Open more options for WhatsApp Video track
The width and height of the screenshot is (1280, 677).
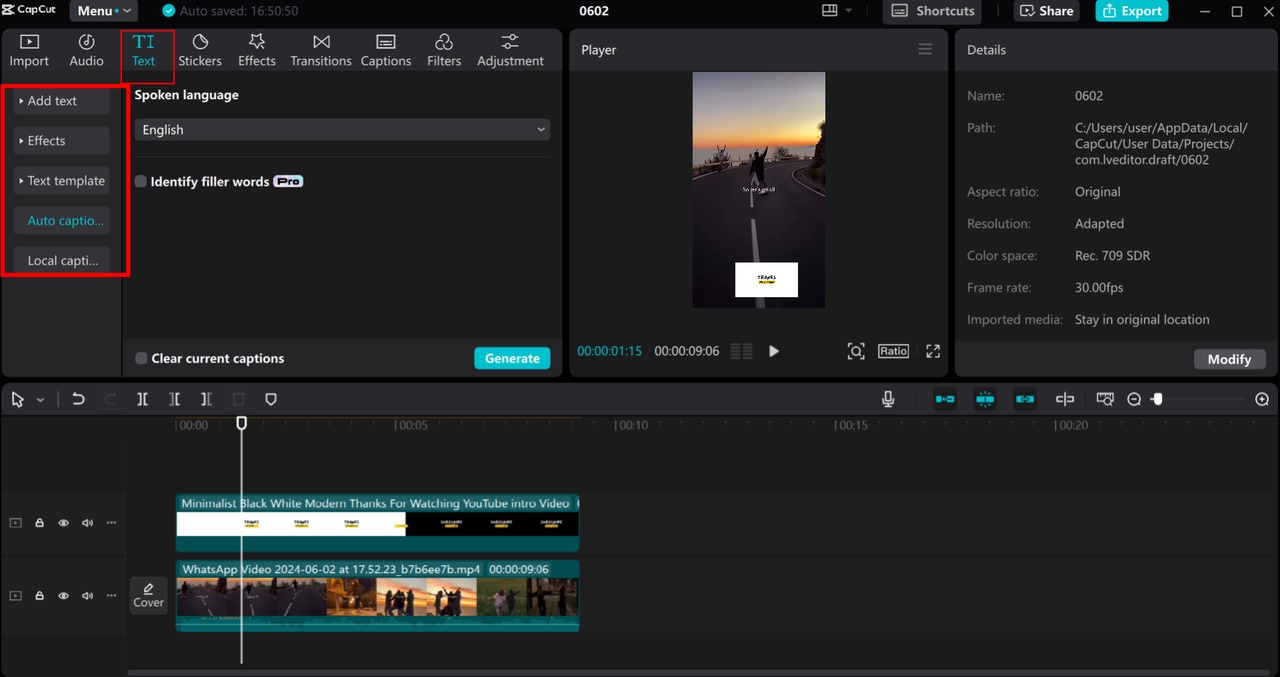click(111, 595)
